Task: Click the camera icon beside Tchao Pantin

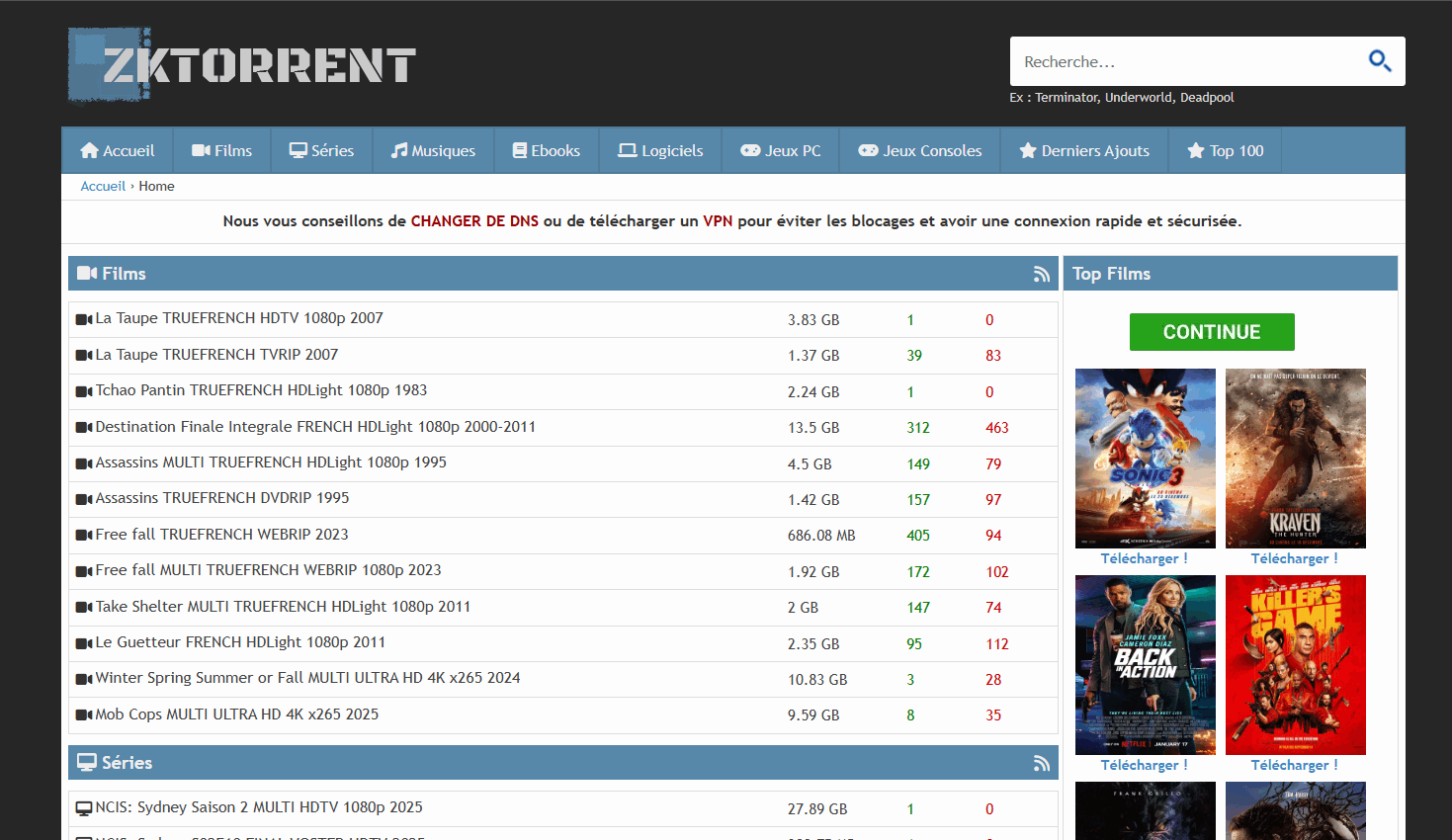Action: 84,391
